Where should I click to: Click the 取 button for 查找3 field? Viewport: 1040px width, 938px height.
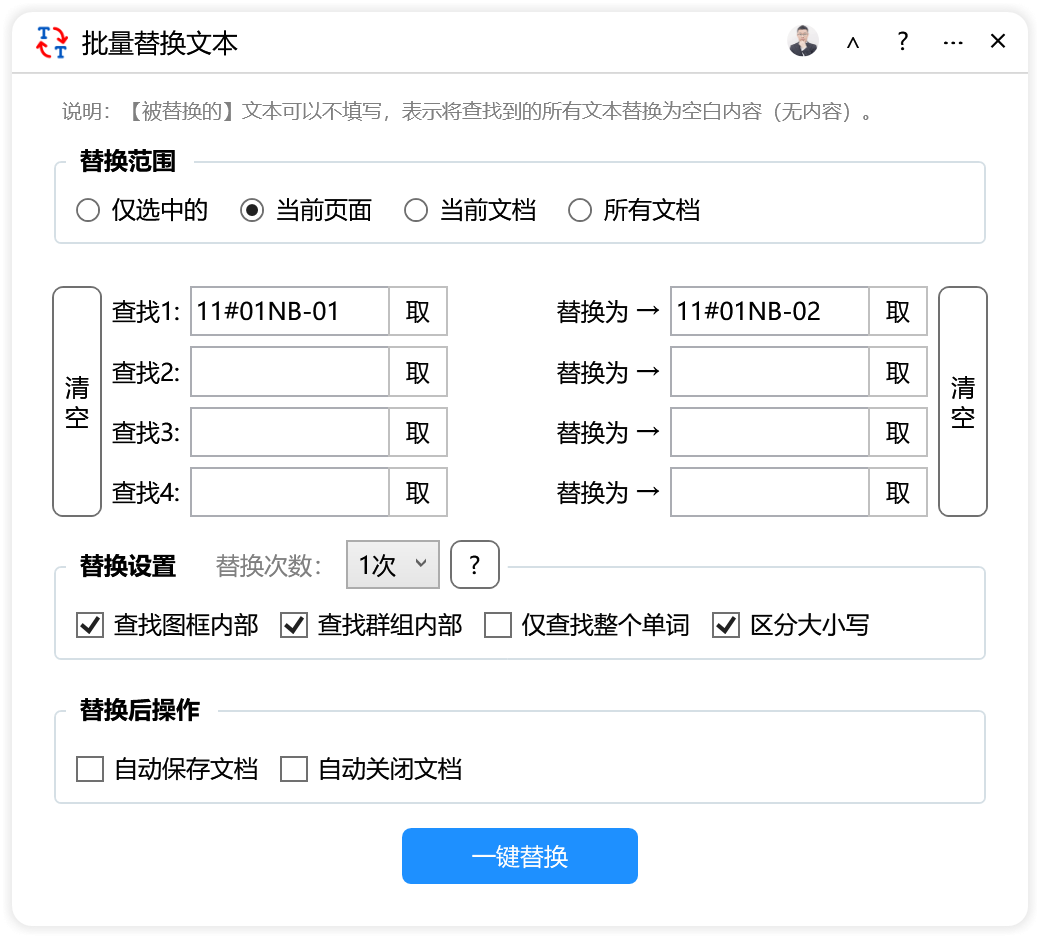coord(418,432)
